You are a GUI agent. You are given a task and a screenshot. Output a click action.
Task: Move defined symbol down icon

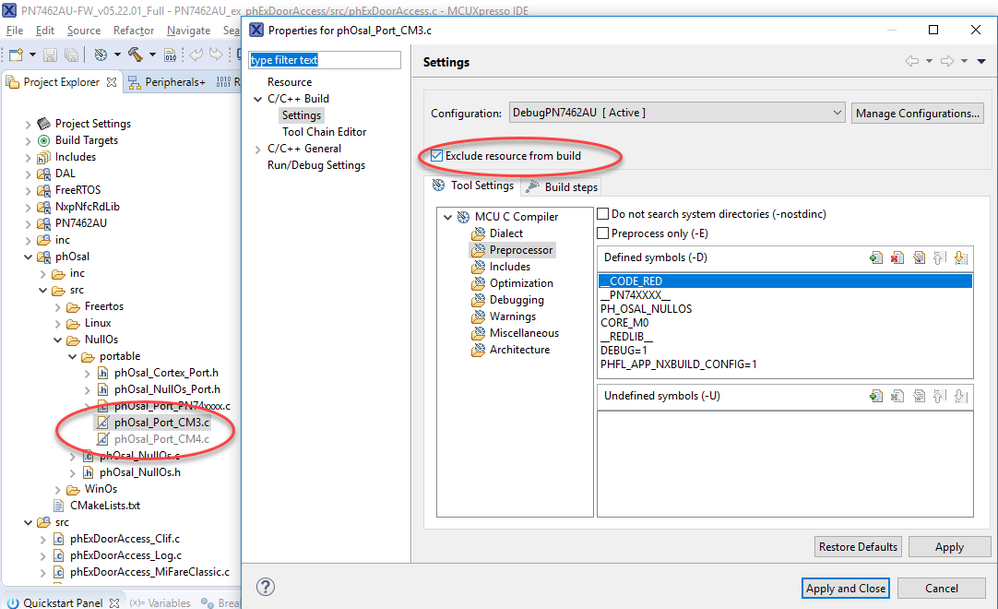(x=961, y=258)
